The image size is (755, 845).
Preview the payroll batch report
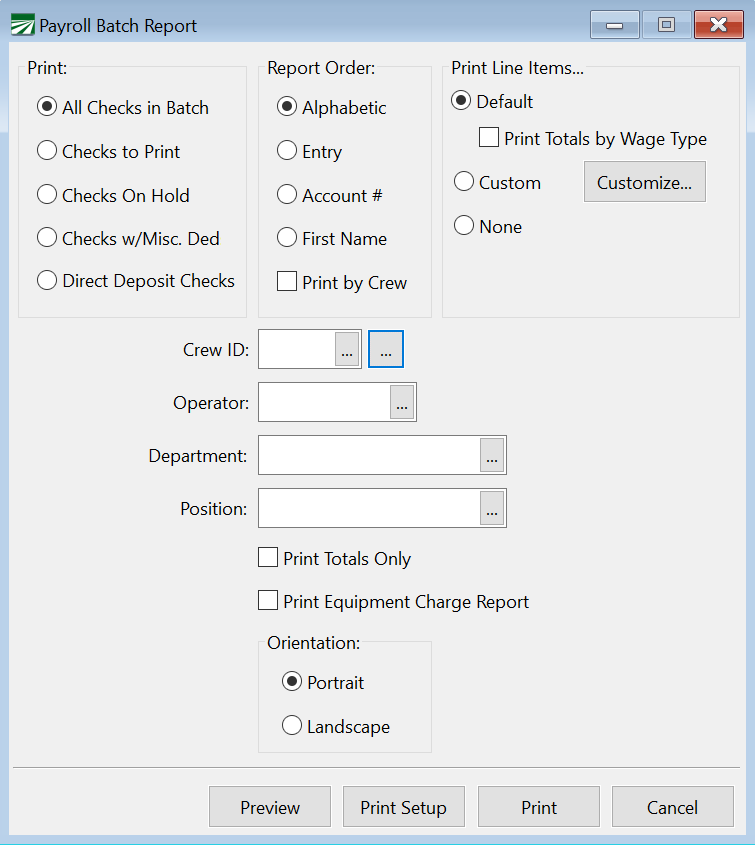[x=269, y=807]
